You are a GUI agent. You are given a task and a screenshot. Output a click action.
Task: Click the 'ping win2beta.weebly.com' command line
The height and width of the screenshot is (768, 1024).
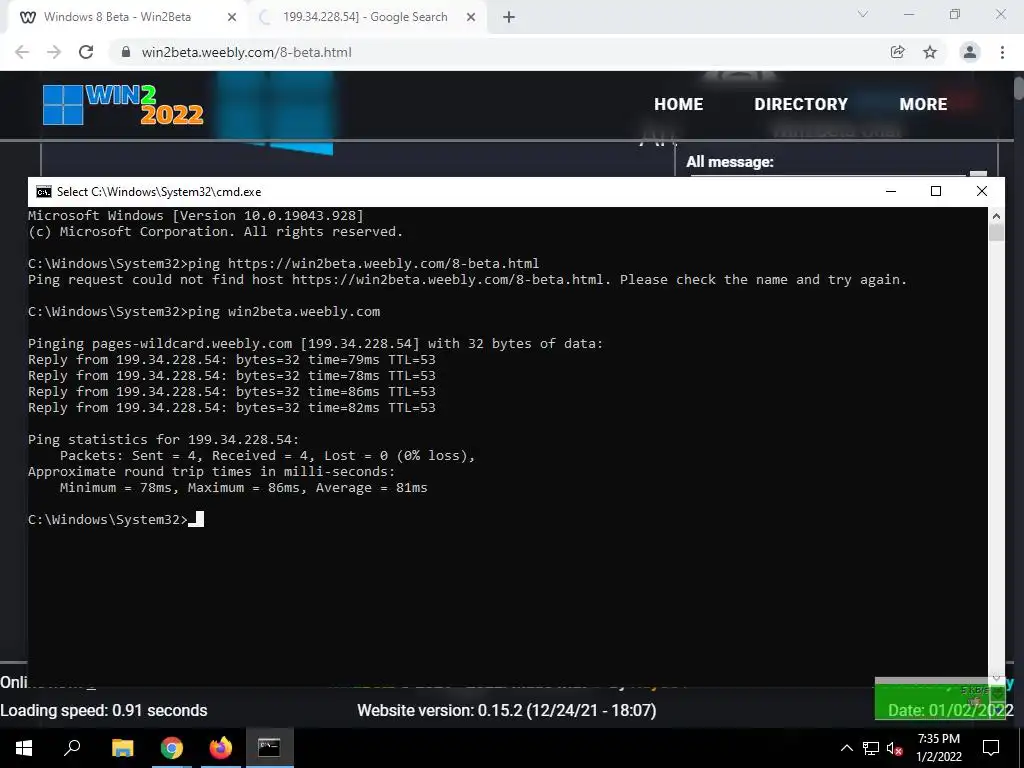pyautogui.click(x=204, y=312)
